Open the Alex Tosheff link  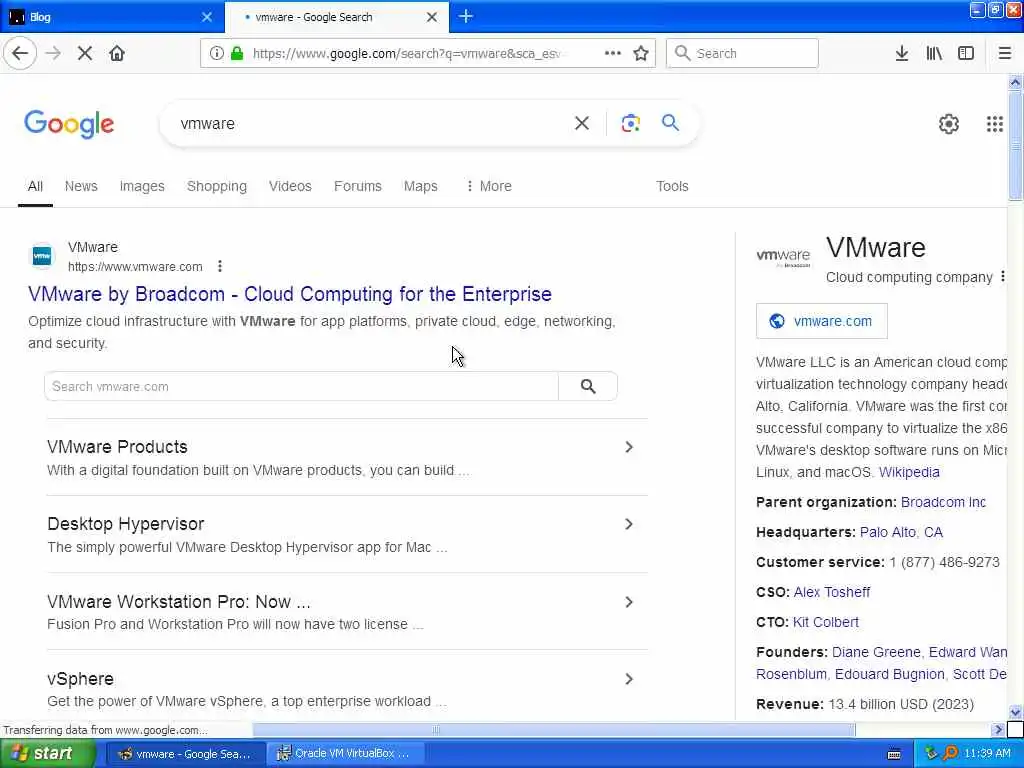click(831, 592)
